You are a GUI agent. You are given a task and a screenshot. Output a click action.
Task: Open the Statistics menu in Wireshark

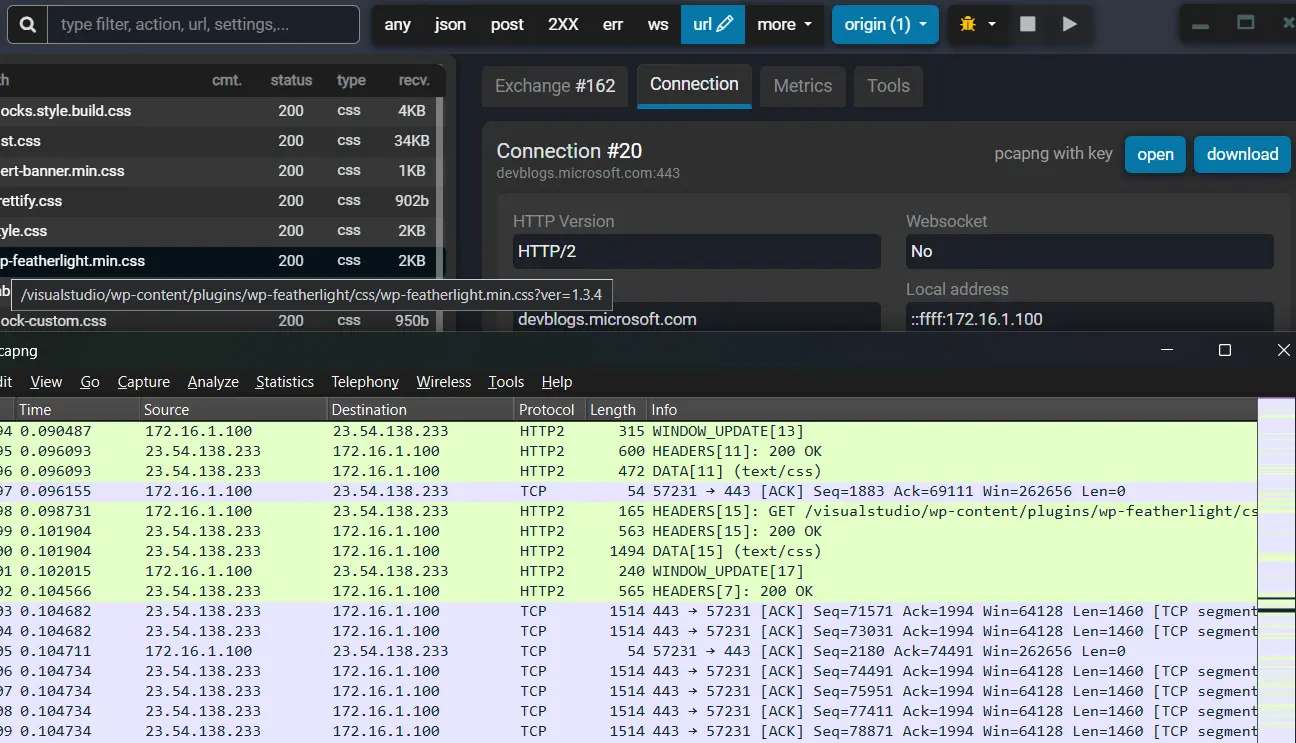[284, 382]
